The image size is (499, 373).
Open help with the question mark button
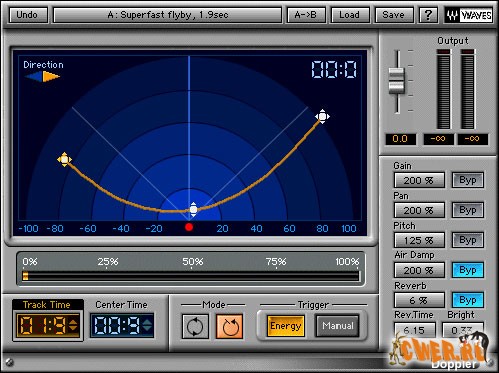[428, 15]
